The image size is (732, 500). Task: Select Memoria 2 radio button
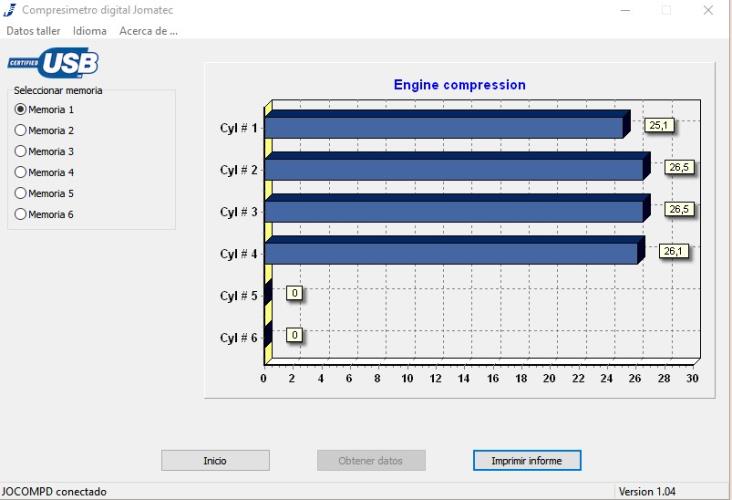(20, 130)
